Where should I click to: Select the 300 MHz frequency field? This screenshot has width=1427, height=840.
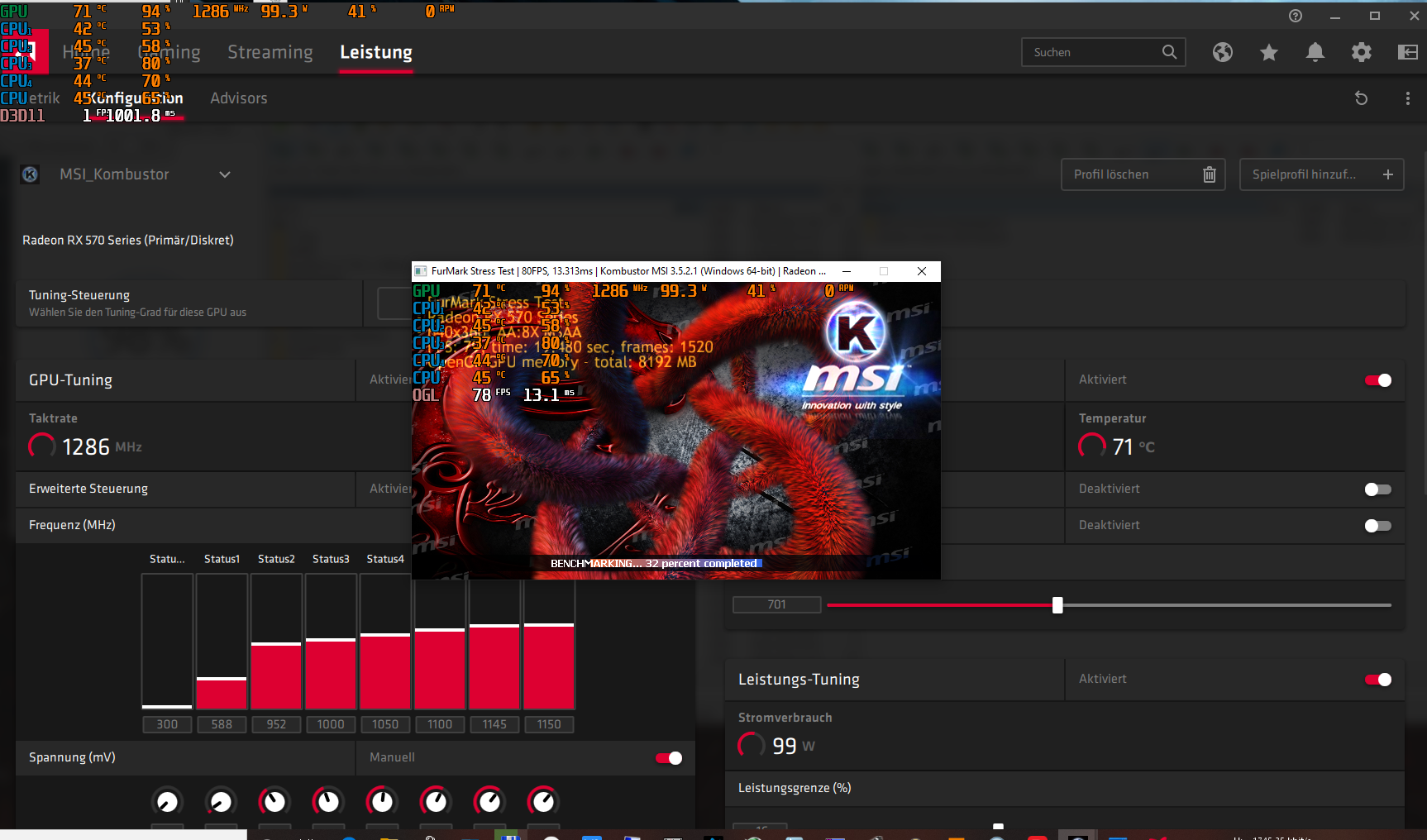click(167, 724)
